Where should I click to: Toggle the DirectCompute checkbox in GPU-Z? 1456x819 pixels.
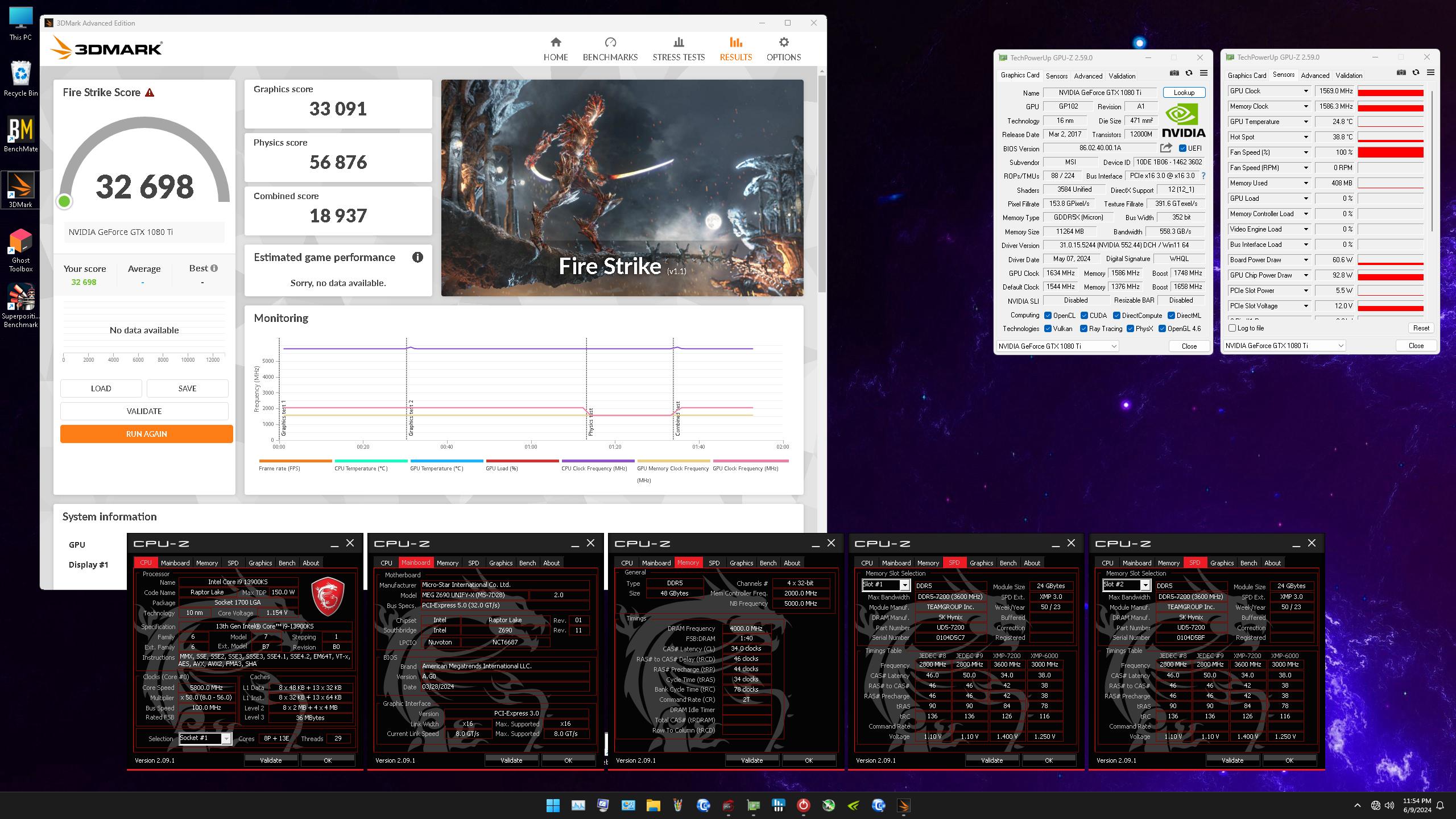click(1116, 316)
